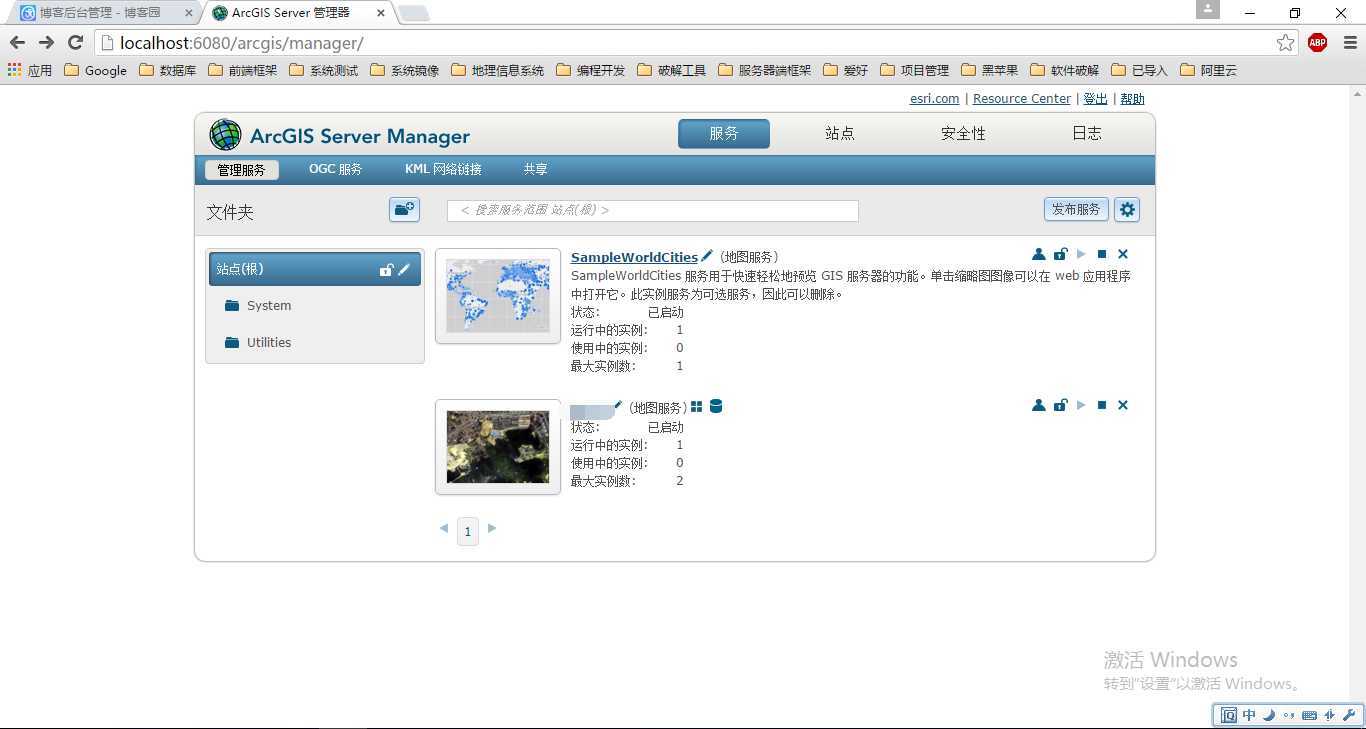Viewport: 1366px width, 729px height.
Task: Select the KML 网络链接 subtab
Action: click(x=443, y=169)
